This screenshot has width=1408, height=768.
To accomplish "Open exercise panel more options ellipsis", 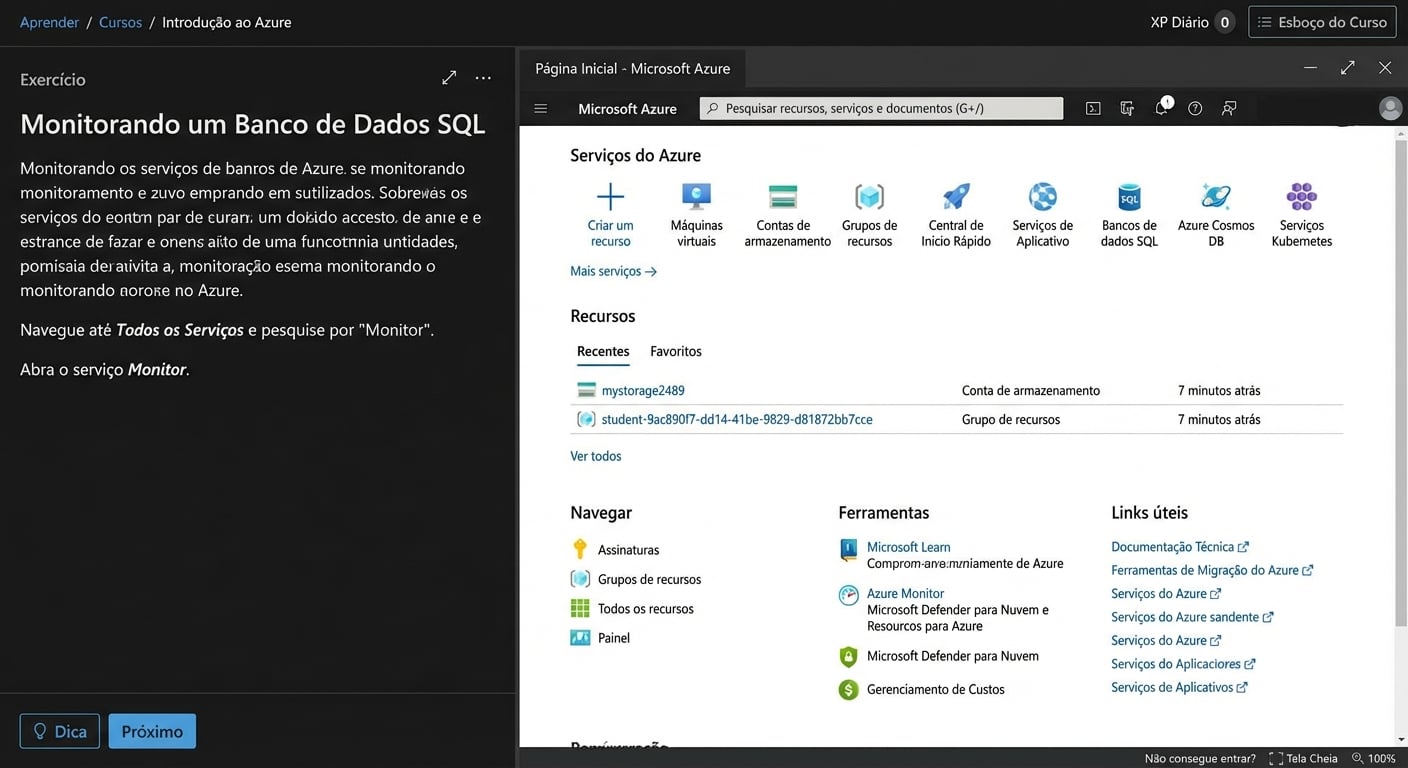I will 483,78.
